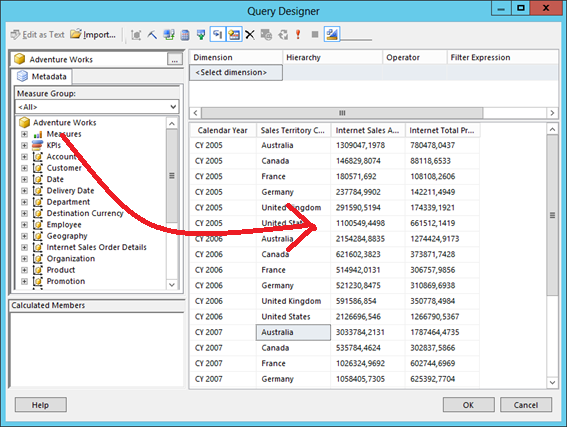
Task: Click the Cancel button
Action: pos(526,405)
